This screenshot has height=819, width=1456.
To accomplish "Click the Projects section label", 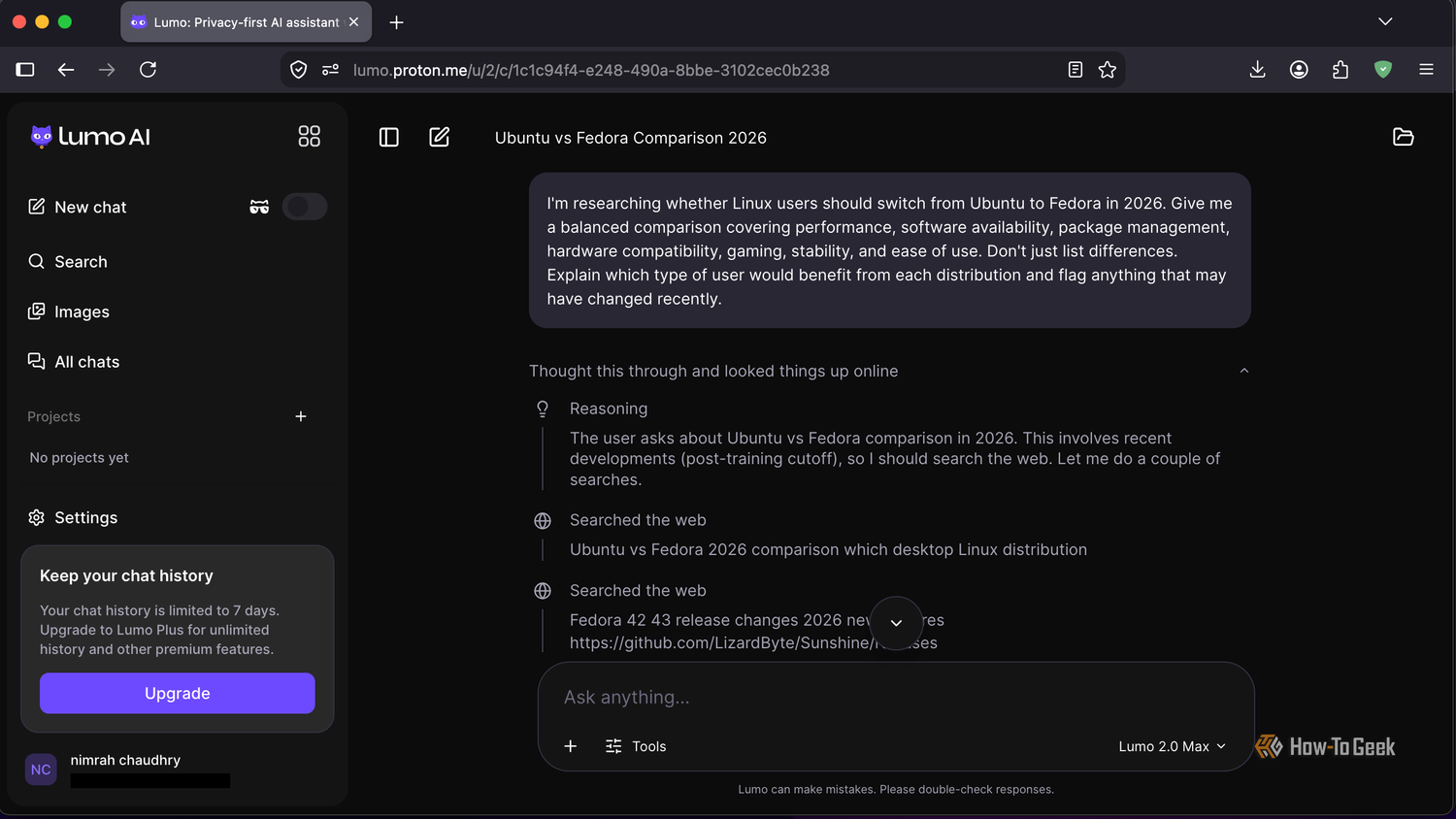I will click(x=54, y=416).
